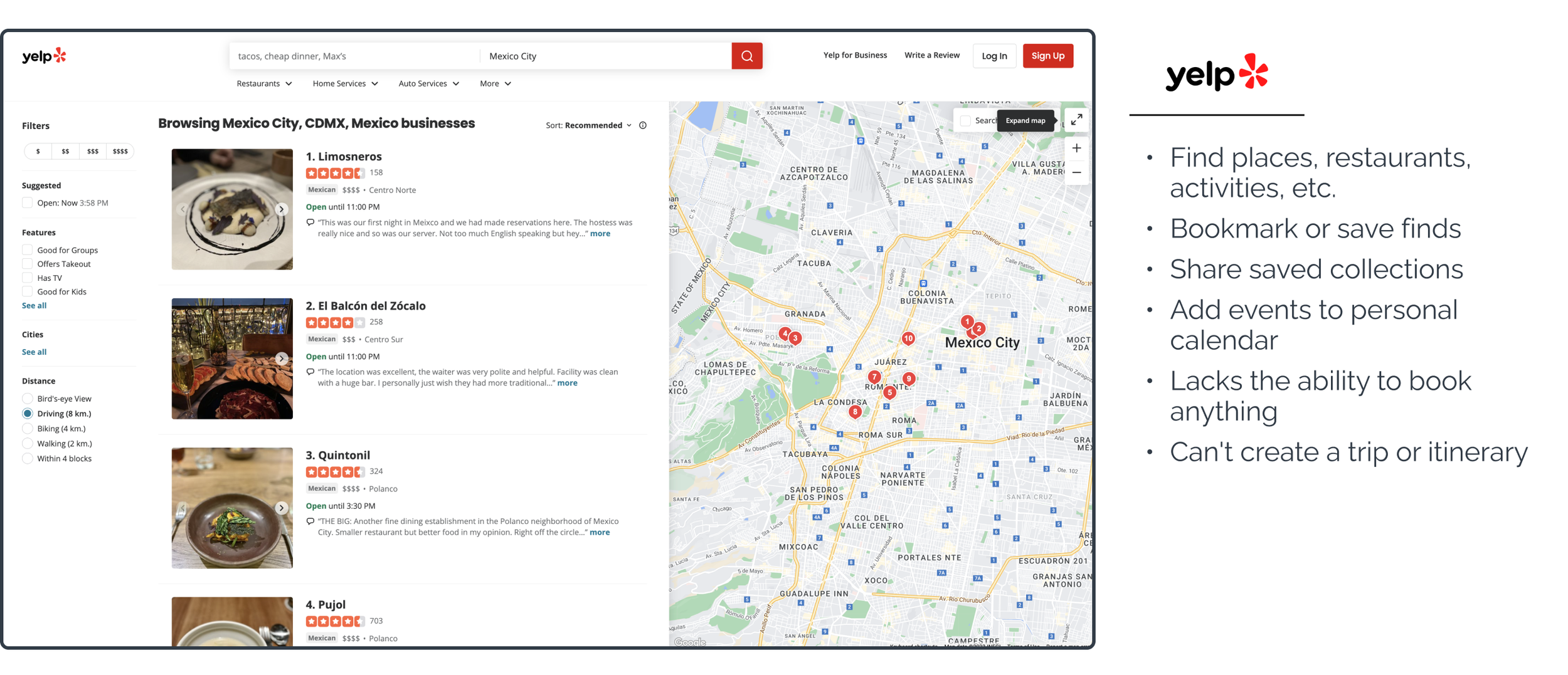1568x675 pixels.
Task: Click Quintonil star rating
Action: click(x=335, y=472)
